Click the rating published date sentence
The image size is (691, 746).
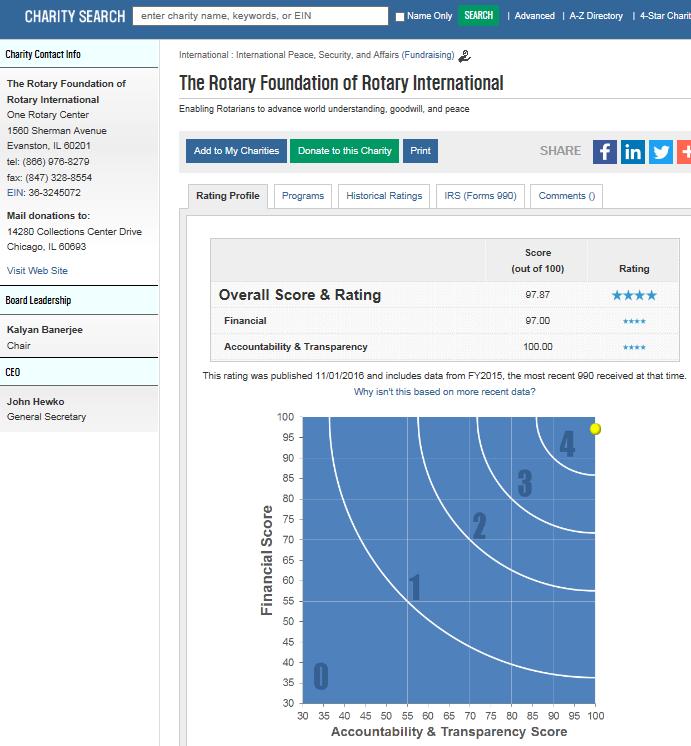444,376
